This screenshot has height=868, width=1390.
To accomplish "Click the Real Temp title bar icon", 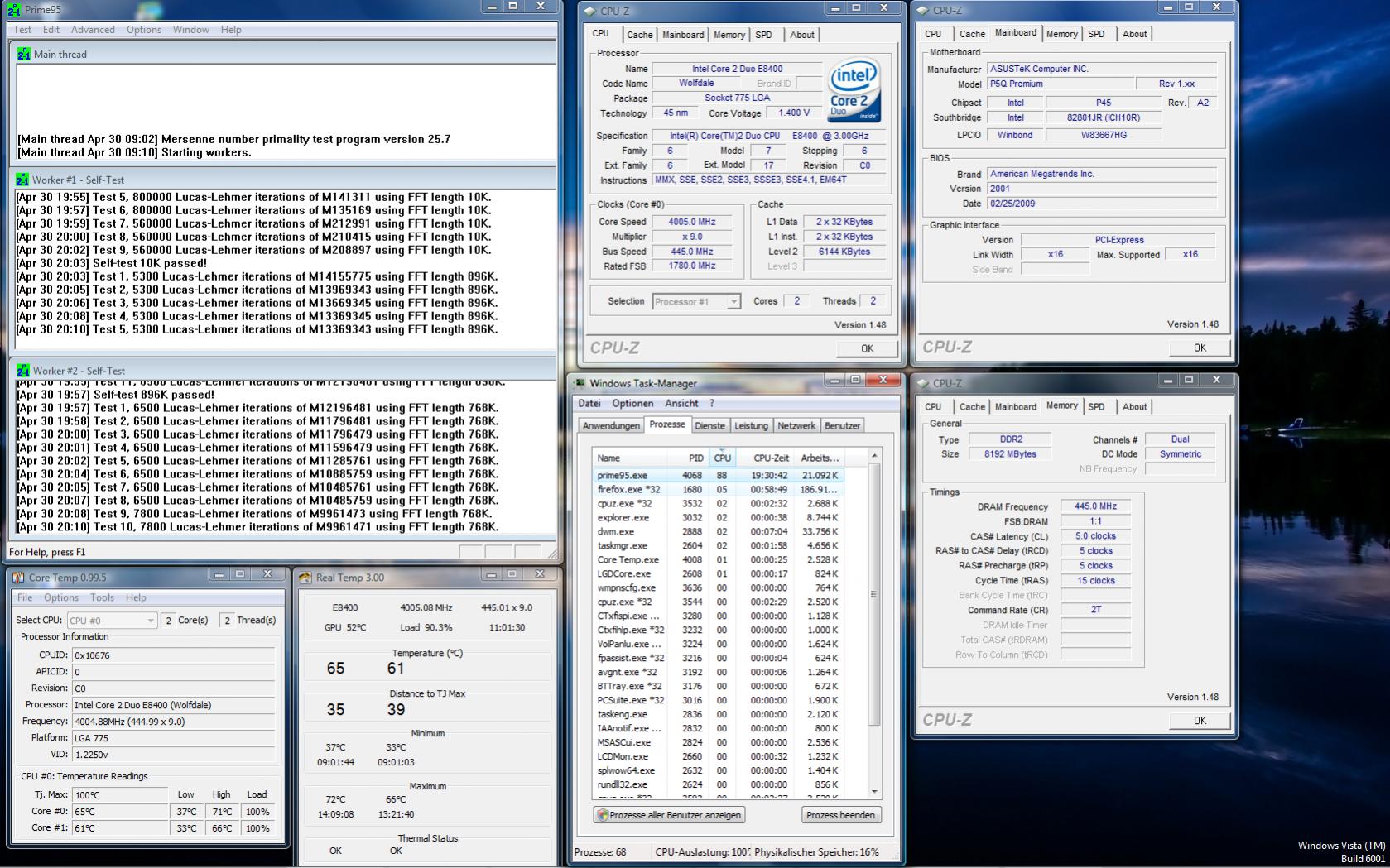I will pyautogui.click(x=305, y=578).
